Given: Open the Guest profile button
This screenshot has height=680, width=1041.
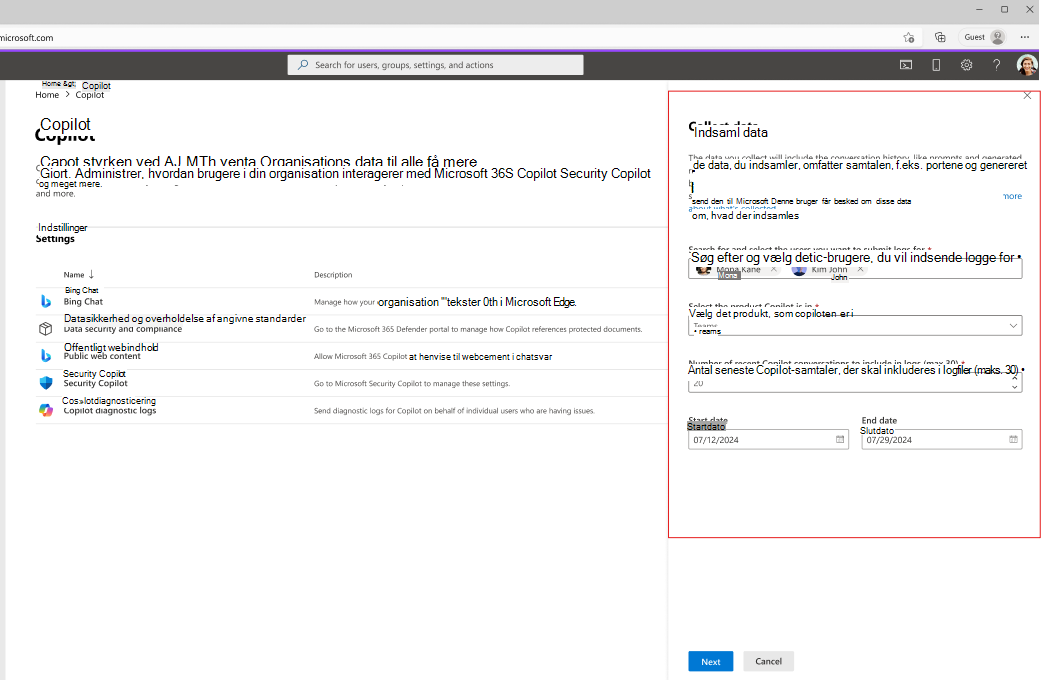Looking at the screenshot, I should pyautogui.click(x=984, y=37).
